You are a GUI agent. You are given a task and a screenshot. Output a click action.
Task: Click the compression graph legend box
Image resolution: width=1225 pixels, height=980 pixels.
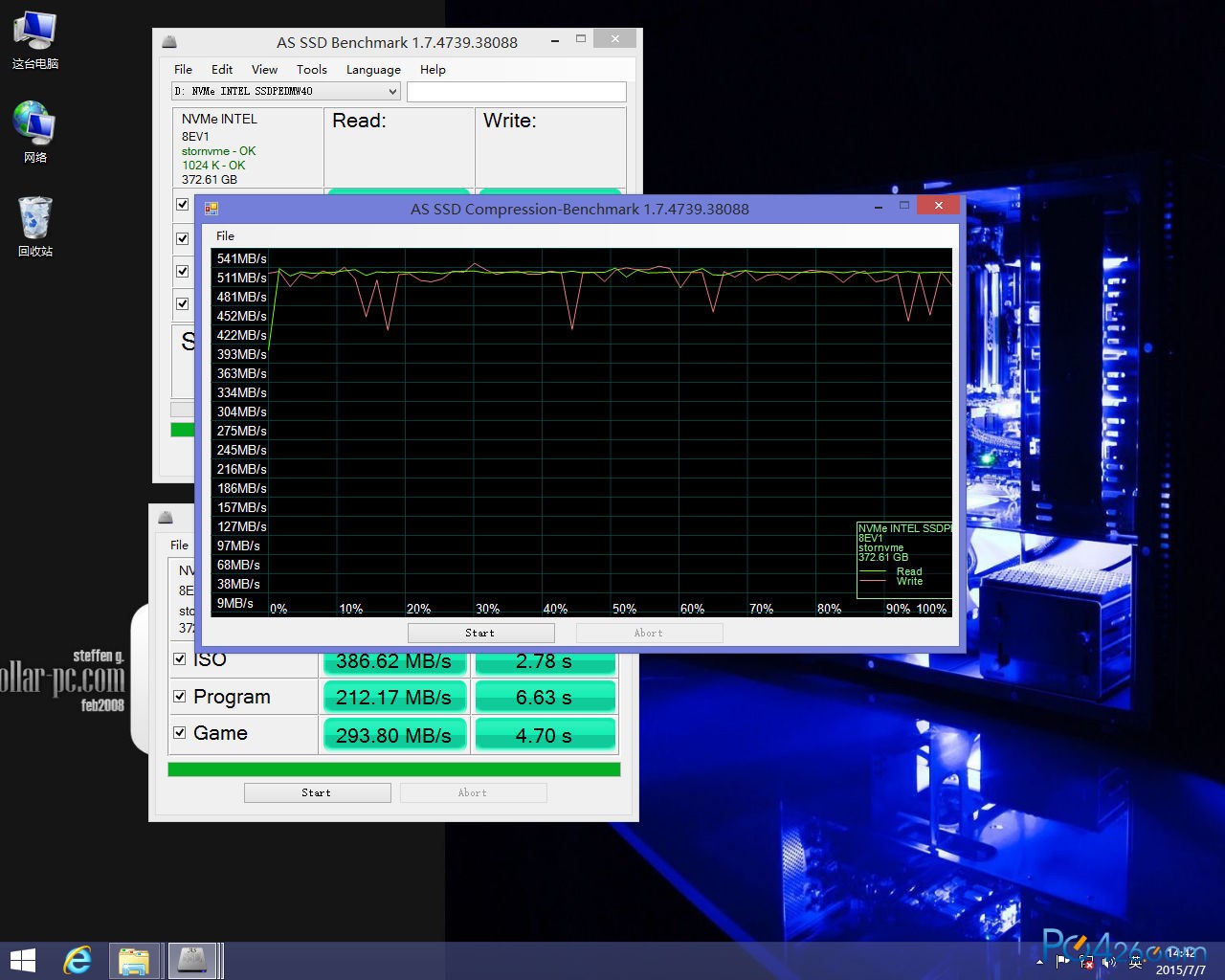tap(903, 560)
